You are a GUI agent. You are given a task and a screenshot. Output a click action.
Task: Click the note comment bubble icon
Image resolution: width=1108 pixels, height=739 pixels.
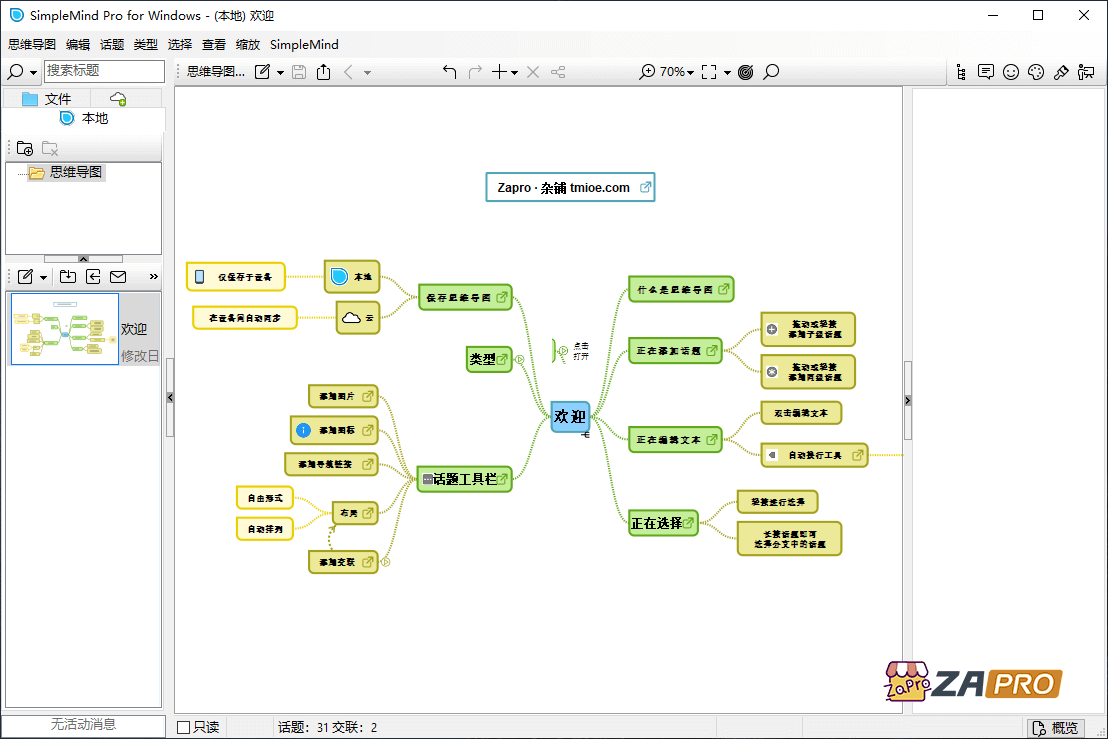pos(986,72)
